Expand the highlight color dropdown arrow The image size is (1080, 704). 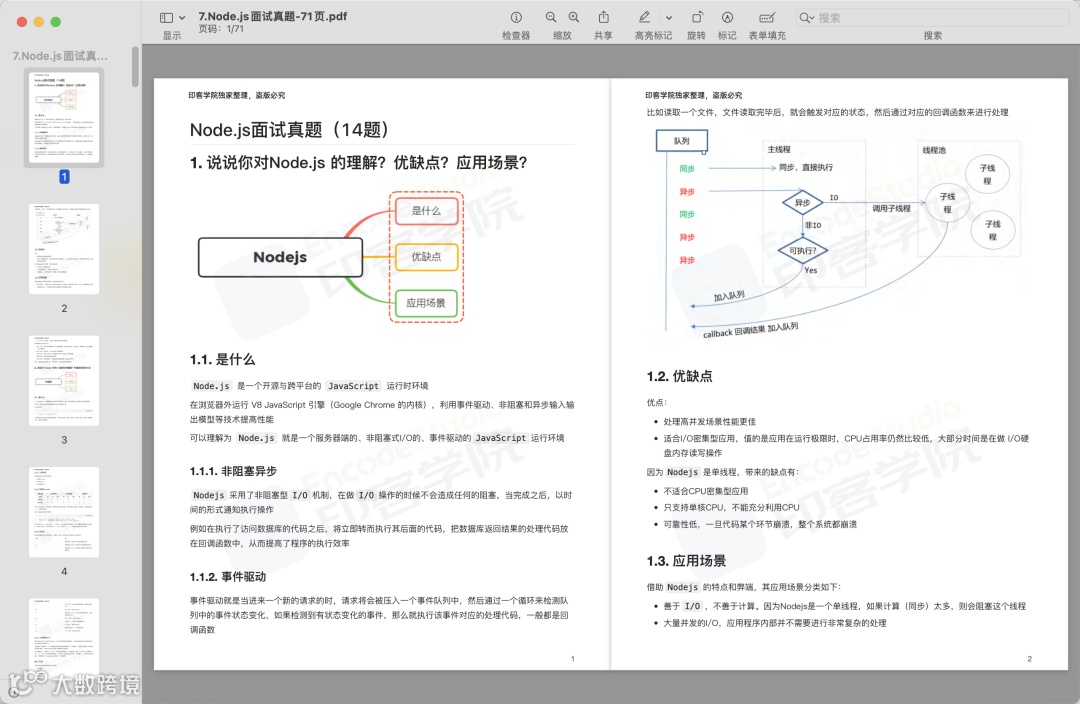point(669,18)
